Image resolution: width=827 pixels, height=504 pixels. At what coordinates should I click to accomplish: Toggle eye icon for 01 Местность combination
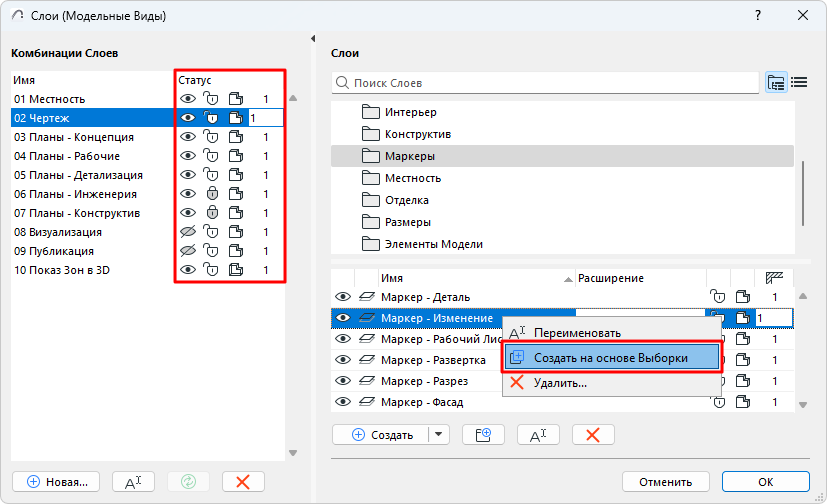[x=187, y=99]
